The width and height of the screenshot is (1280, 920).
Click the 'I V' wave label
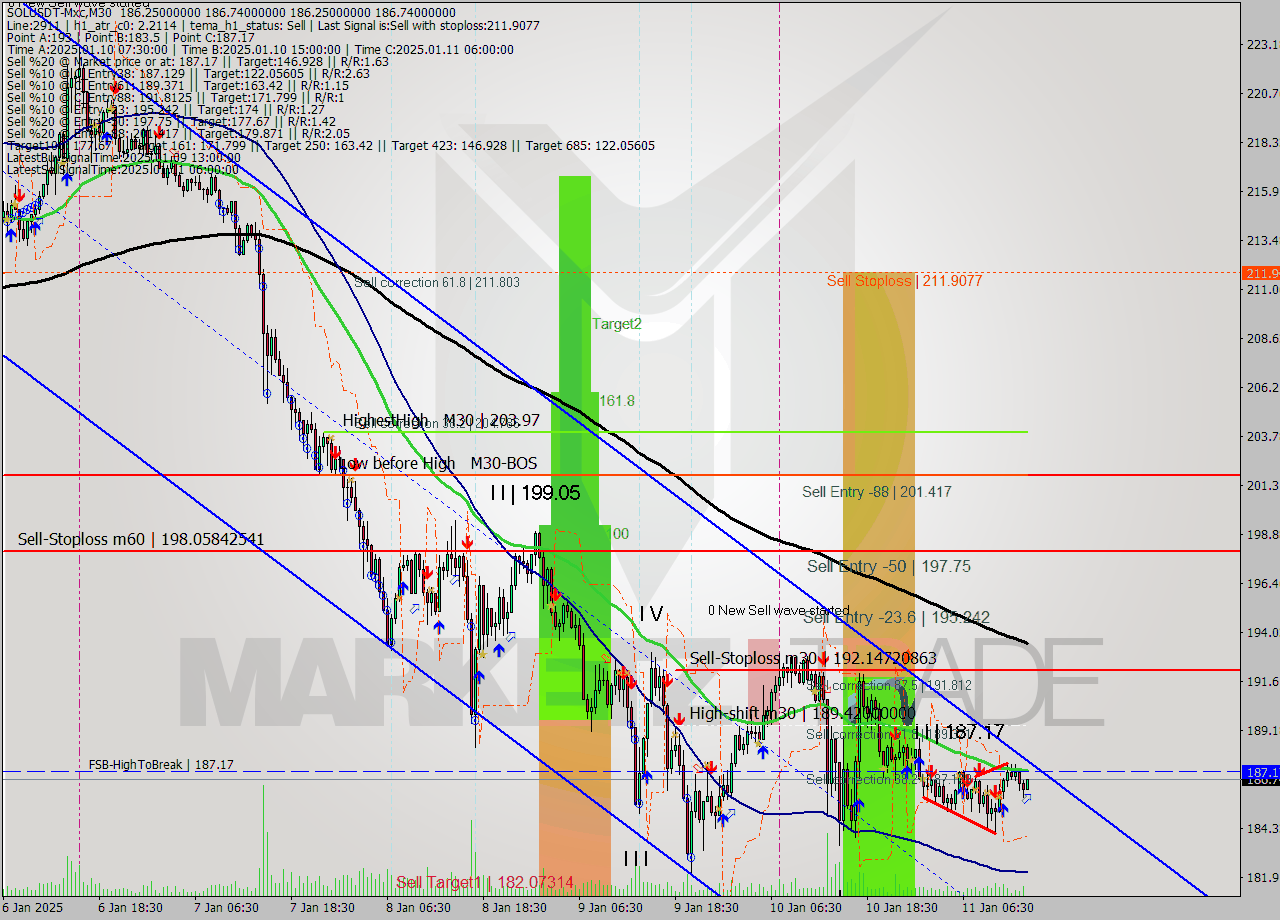651,613
